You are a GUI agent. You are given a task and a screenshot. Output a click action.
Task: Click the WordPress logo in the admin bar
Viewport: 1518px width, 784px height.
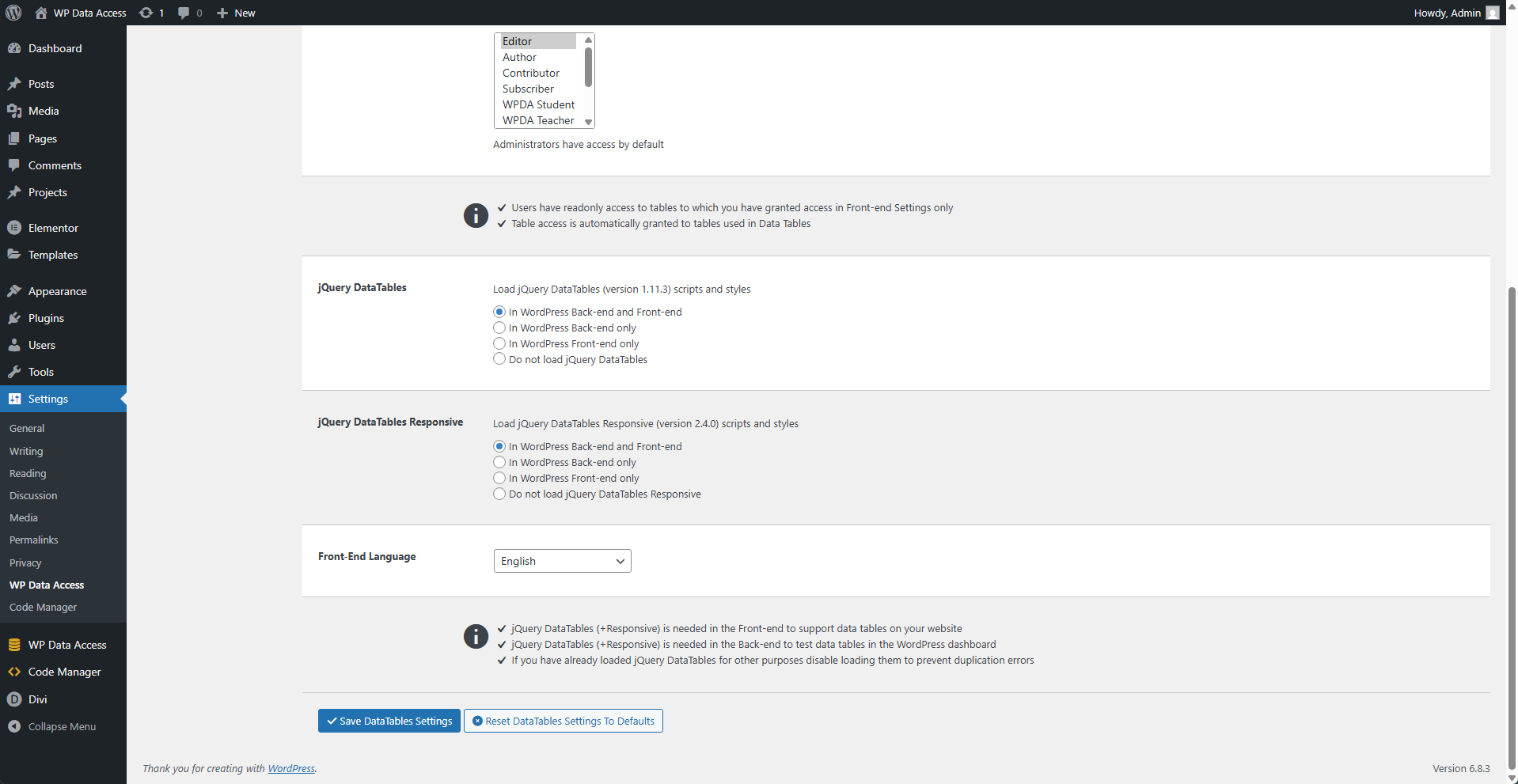tap(13, 13)
